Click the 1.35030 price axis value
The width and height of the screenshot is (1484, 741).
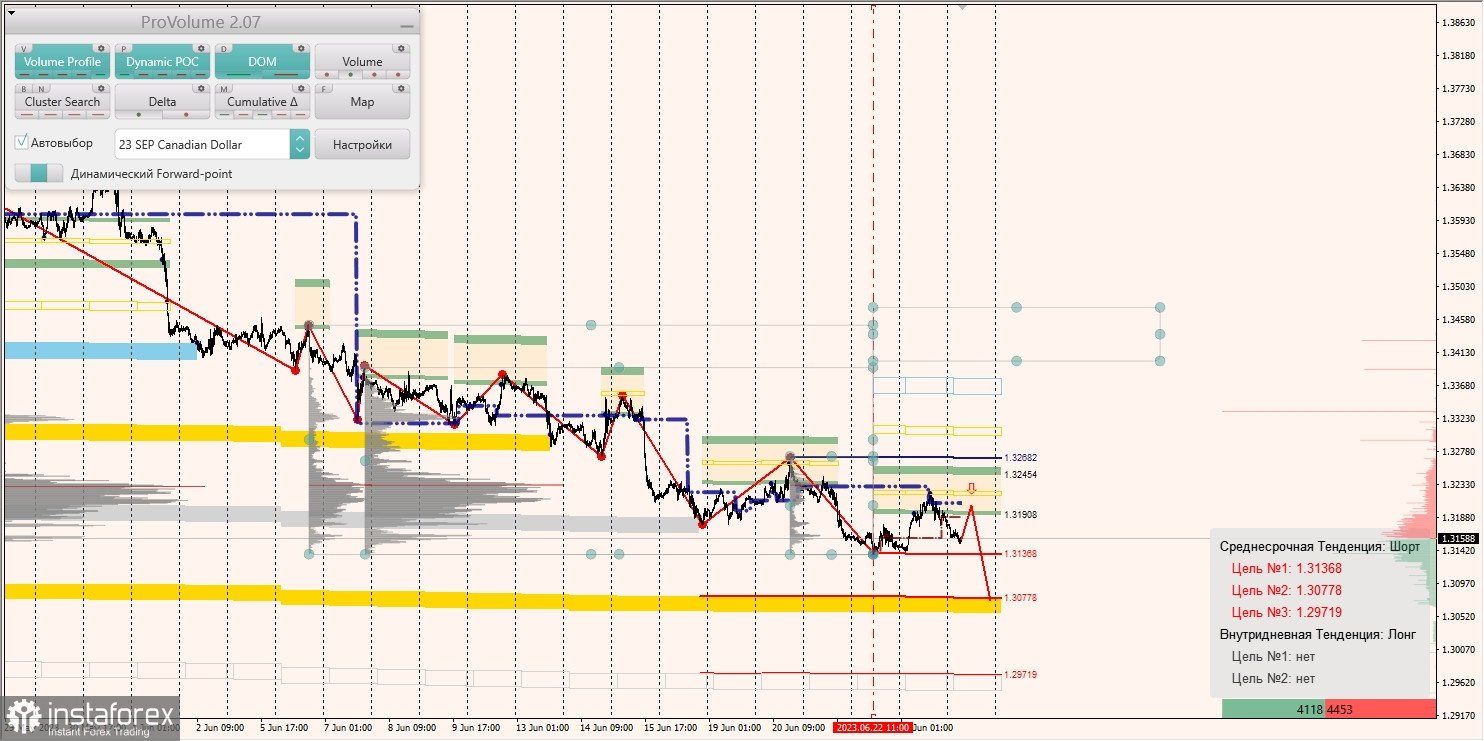(1460, 286)
